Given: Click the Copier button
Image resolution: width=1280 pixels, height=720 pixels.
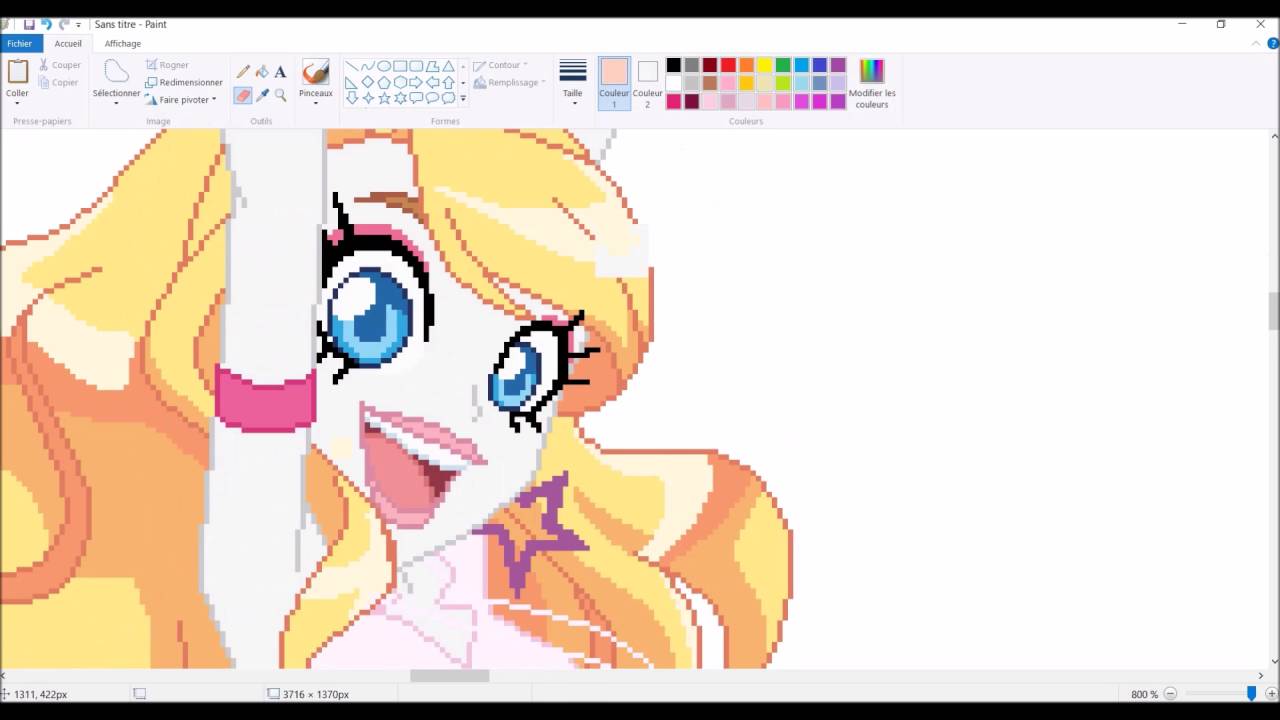Looking at the screenshot, I should (58, 82).
